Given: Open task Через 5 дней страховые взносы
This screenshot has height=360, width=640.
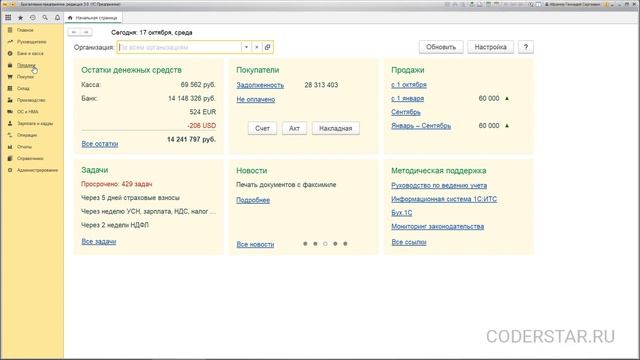Looking at the screenshot, I should click(x=131, y=198).
